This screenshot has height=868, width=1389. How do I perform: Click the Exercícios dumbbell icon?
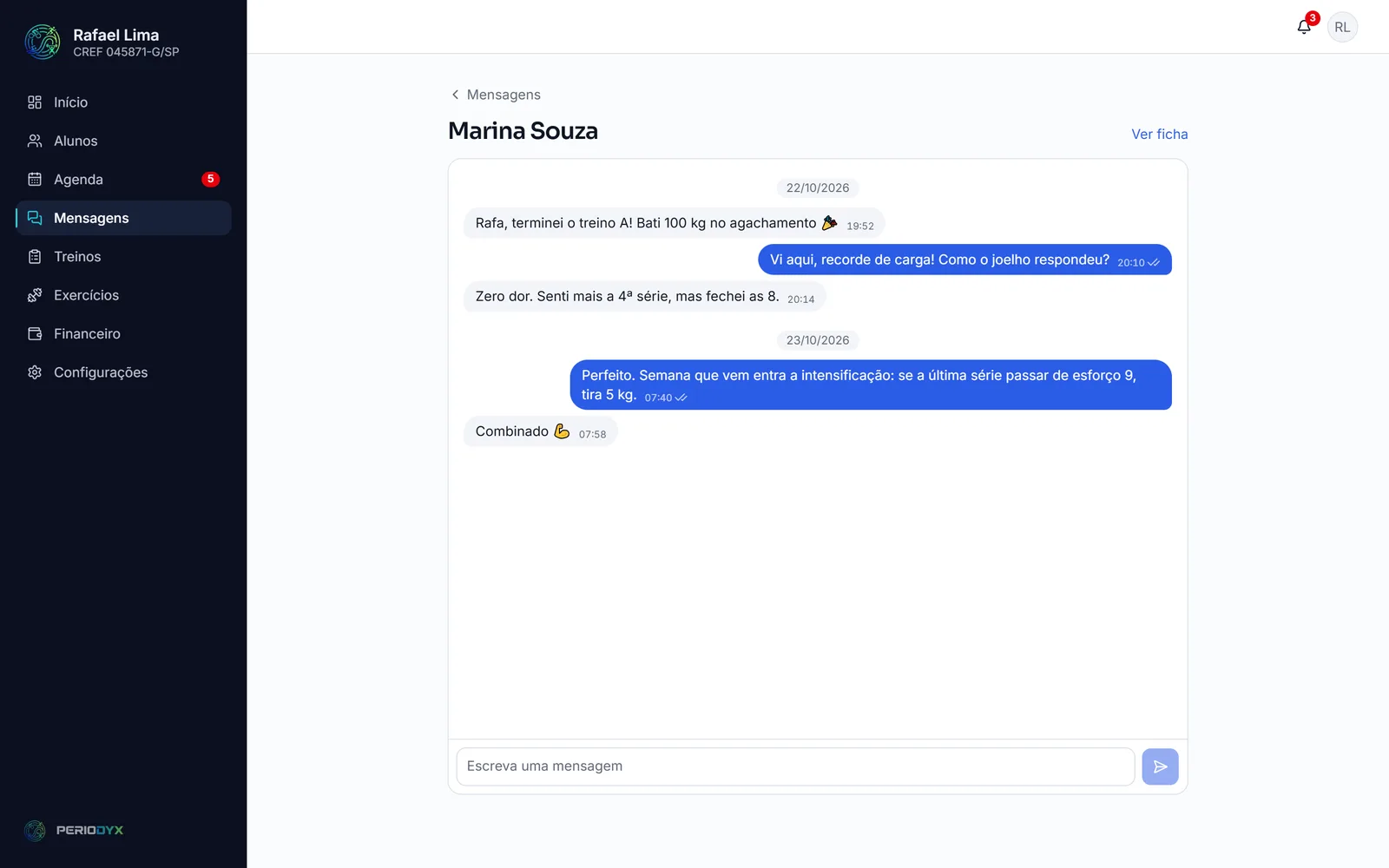coord(35,295)
